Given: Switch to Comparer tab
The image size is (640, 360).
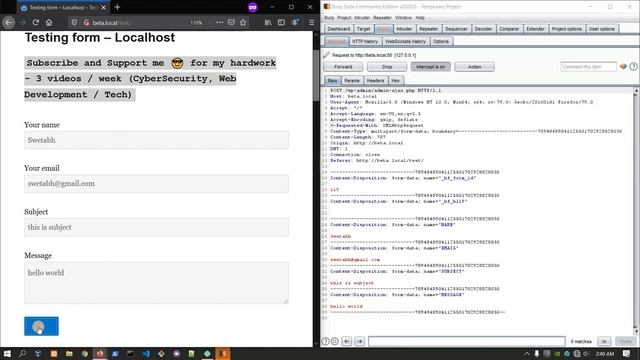Looking at the screenshot, I should [509, 29].
